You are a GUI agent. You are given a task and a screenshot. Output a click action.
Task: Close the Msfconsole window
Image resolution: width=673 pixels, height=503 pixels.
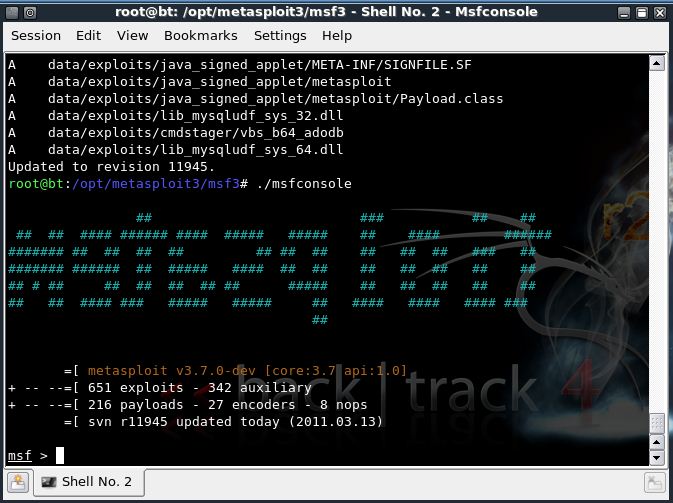pos(660,13)
